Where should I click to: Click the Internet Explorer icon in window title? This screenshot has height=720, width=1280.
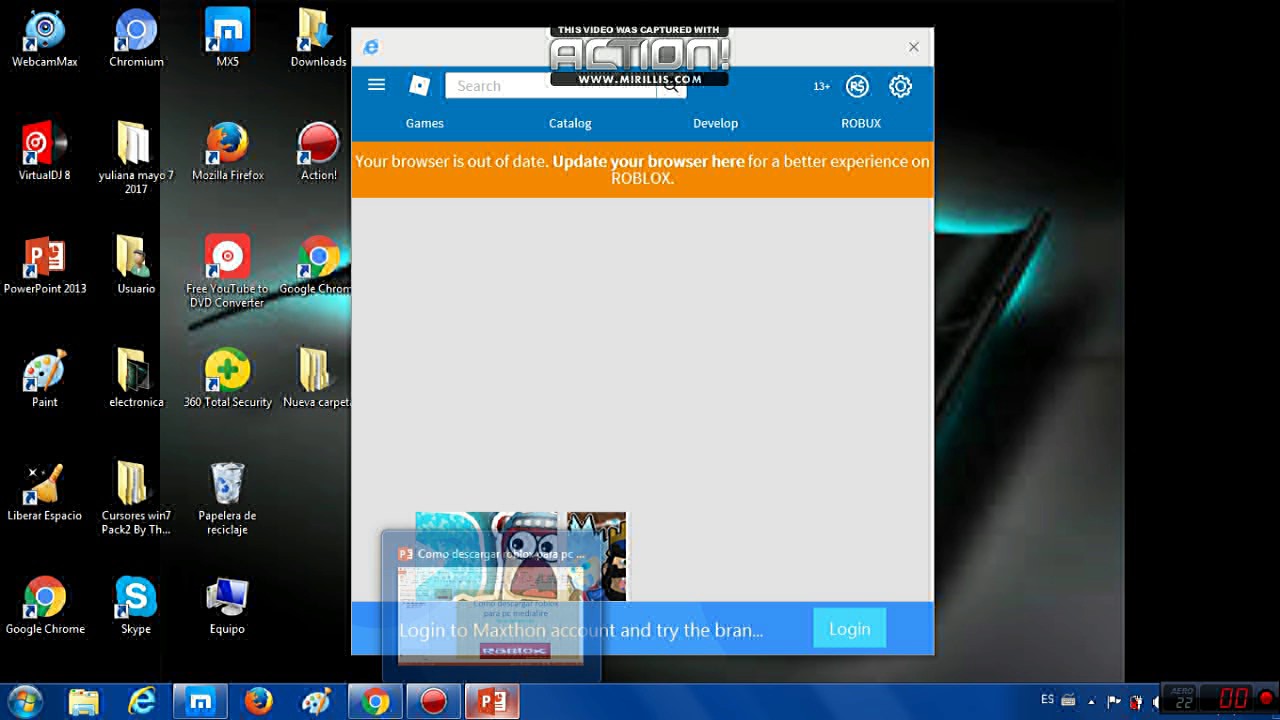[x=371, y=47]
